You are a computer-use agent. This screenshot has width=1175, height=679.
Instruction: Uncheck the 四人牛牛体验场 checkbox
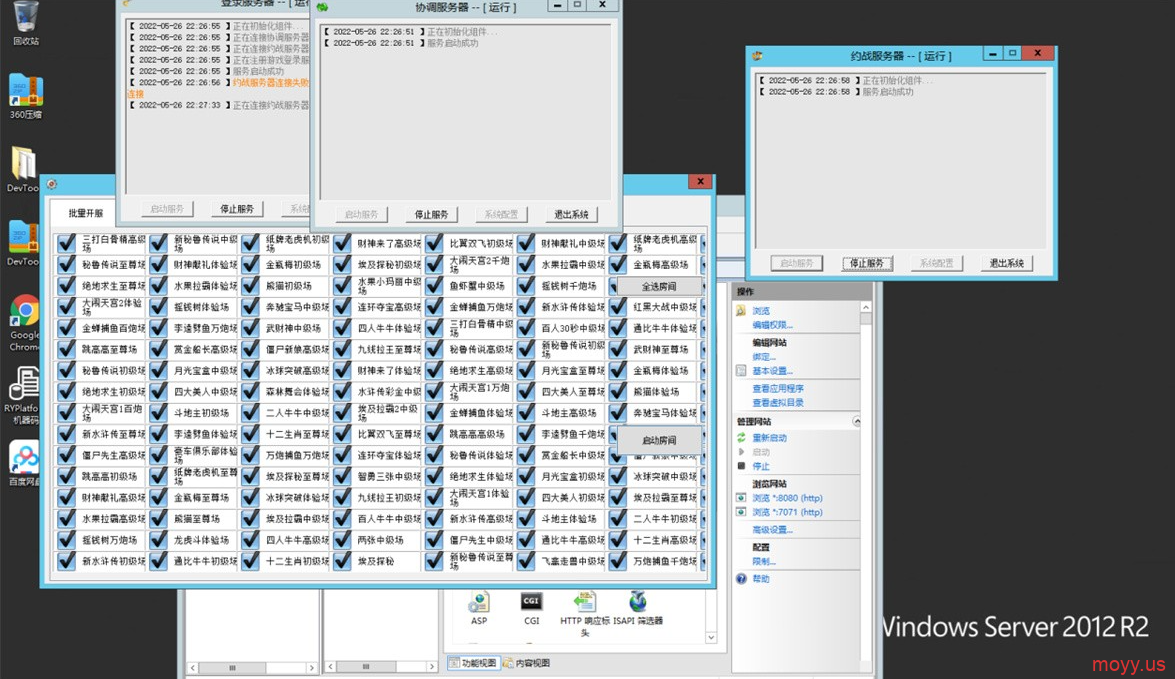[342, 328]
